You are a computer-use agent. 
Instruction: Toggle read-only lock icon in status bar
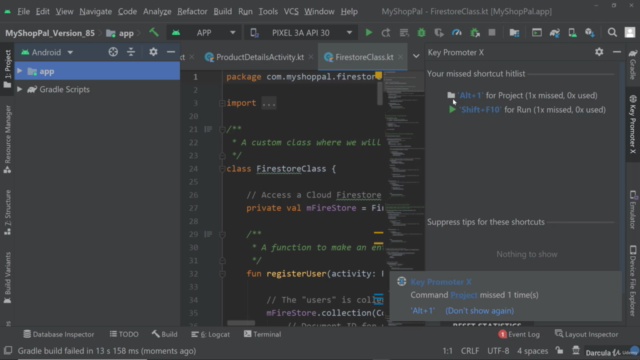click(559, 351)
